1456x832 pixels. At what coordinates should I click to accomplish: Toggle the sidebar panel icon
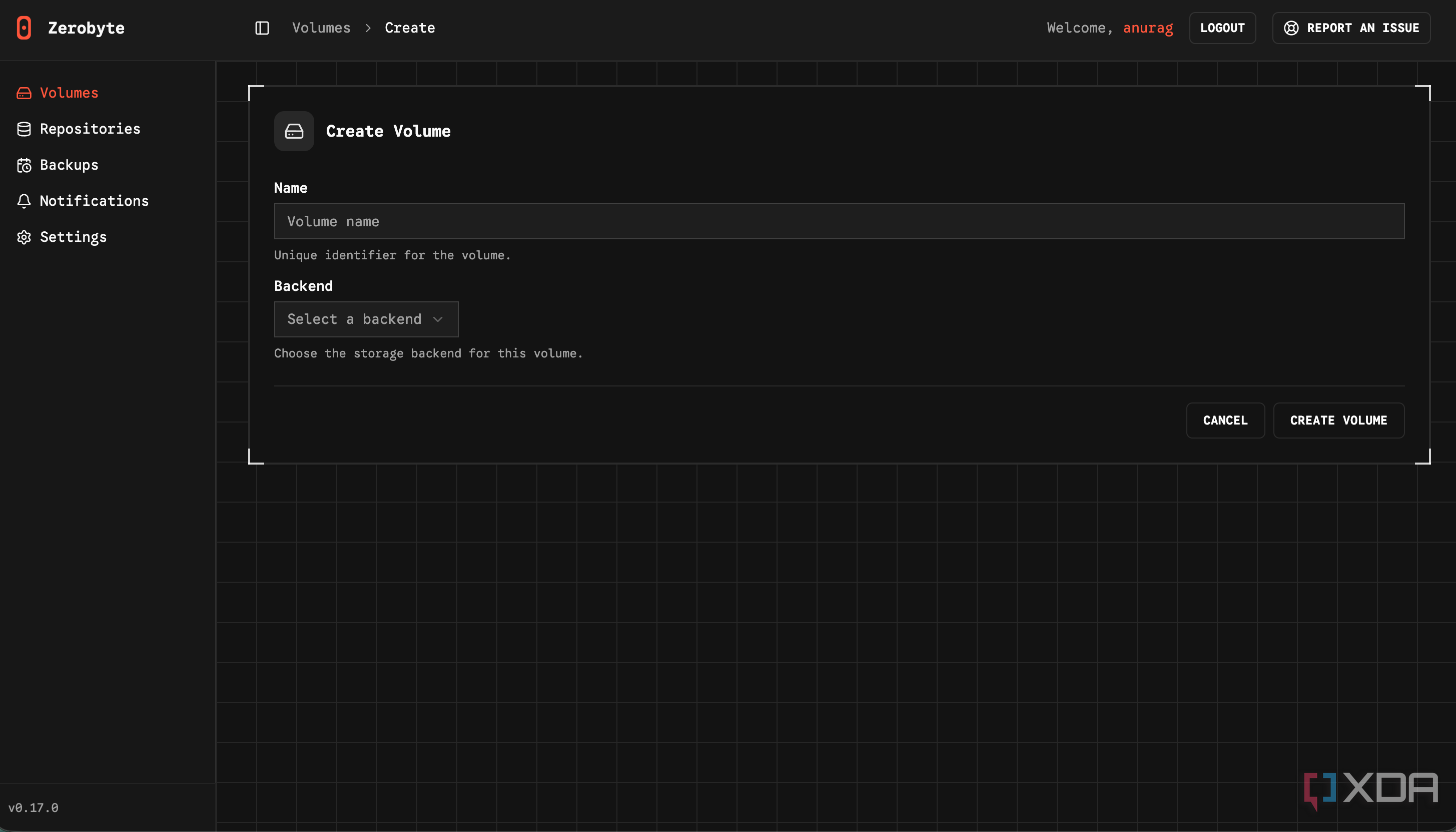(x=262, y=28)
